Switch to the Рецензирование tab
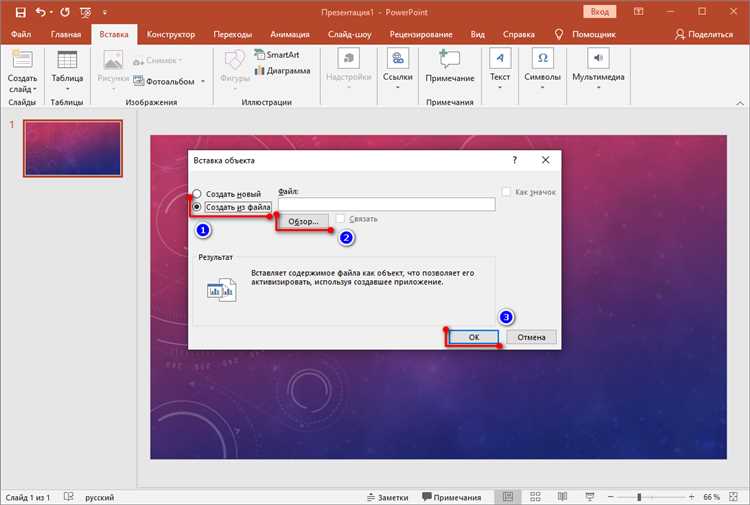 pos(421,34)
